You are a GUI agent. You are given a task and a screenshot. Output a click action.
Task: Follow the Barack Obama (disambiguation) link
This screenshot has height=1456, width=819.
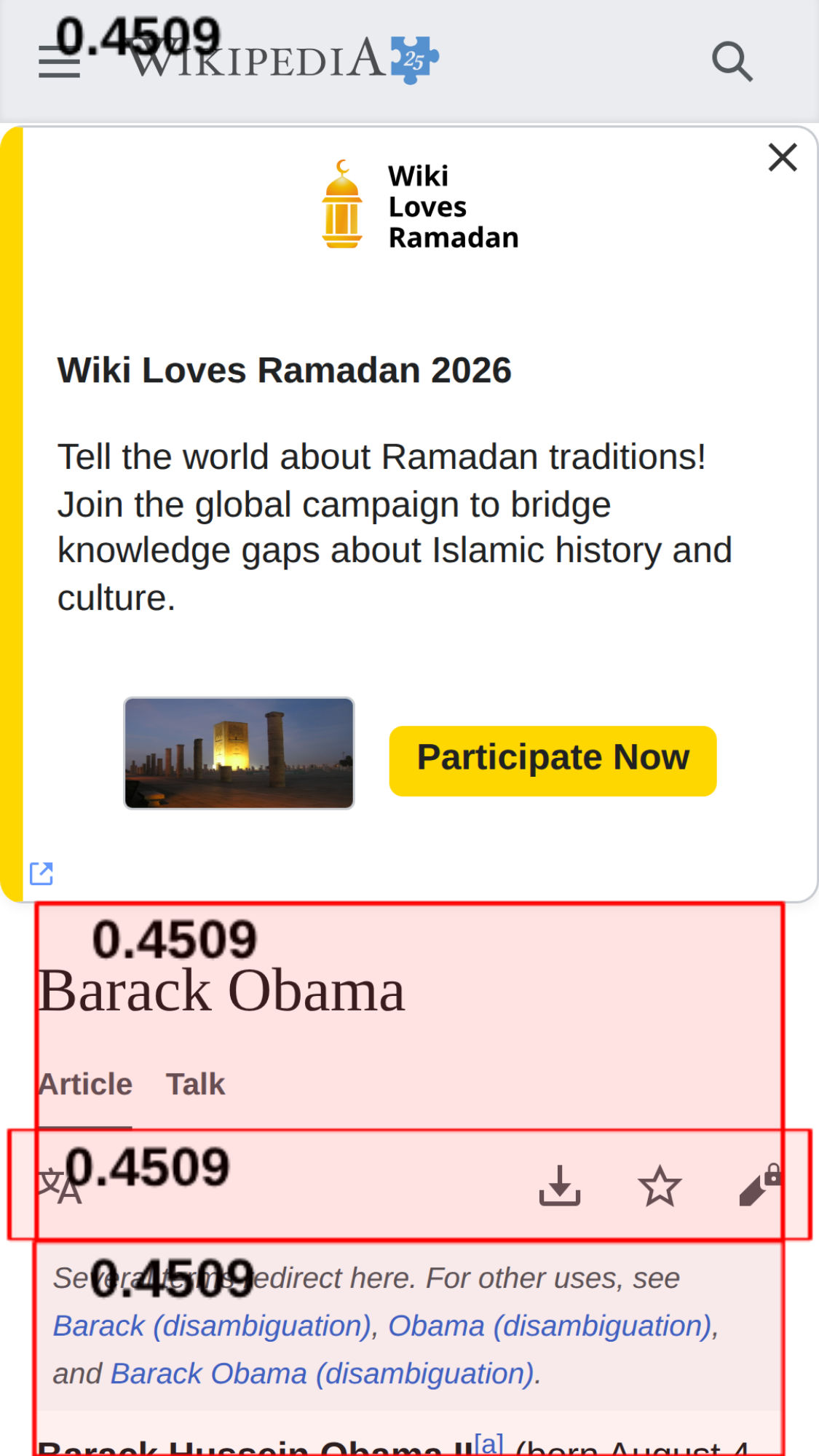coord(323,1374)
